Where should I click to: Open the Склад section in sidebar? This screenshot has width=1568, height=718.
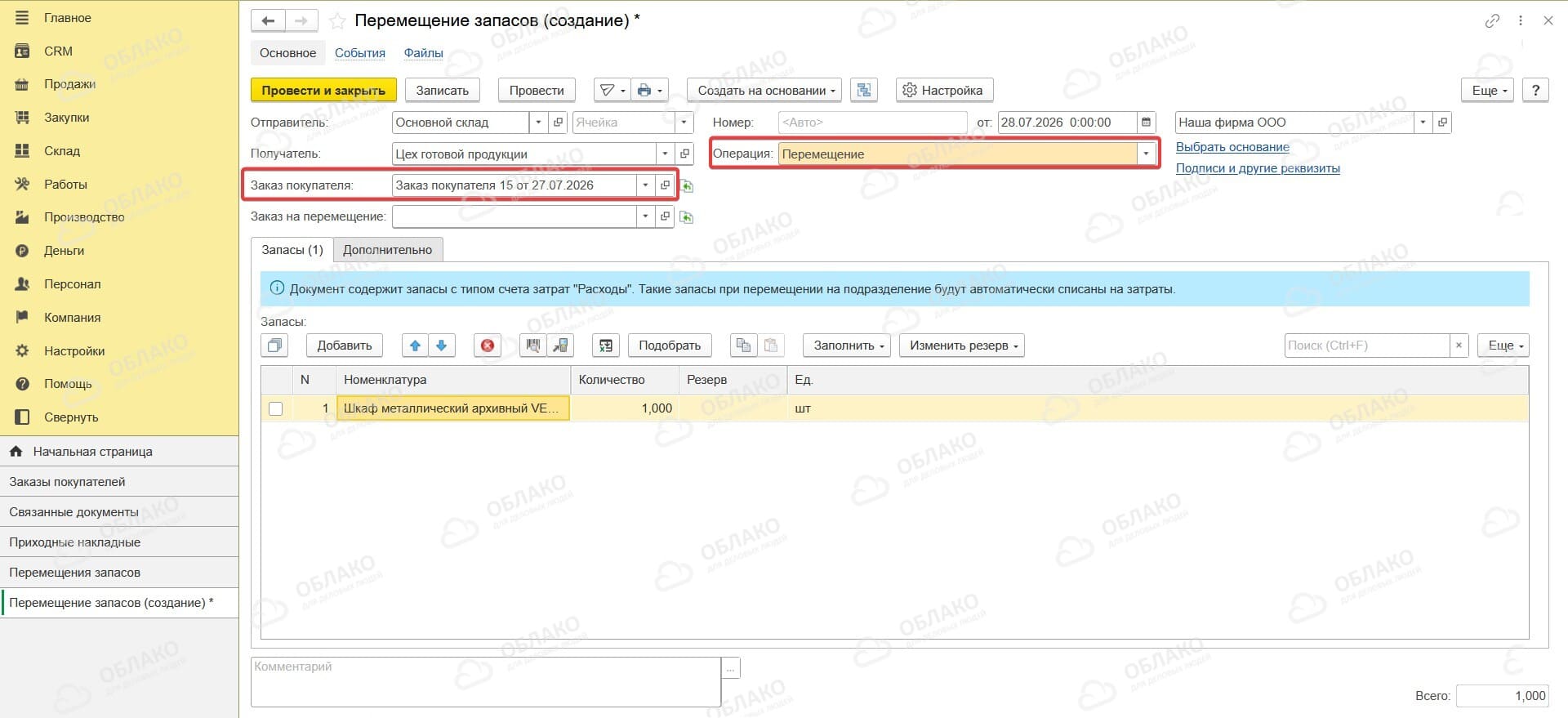[x=62, y=151]
